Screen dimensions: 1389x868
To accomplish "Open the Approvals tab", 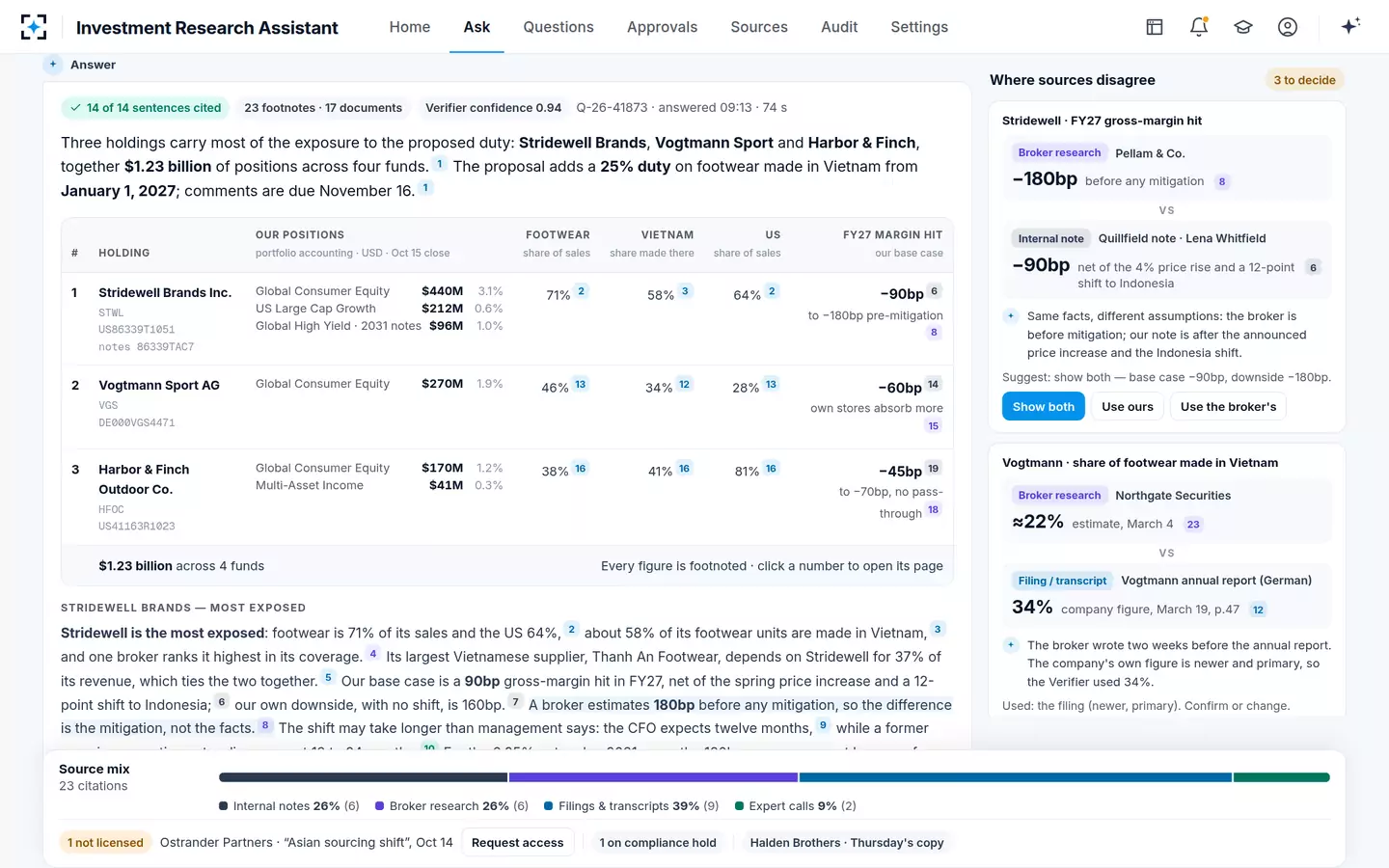I will click(662, 27).
